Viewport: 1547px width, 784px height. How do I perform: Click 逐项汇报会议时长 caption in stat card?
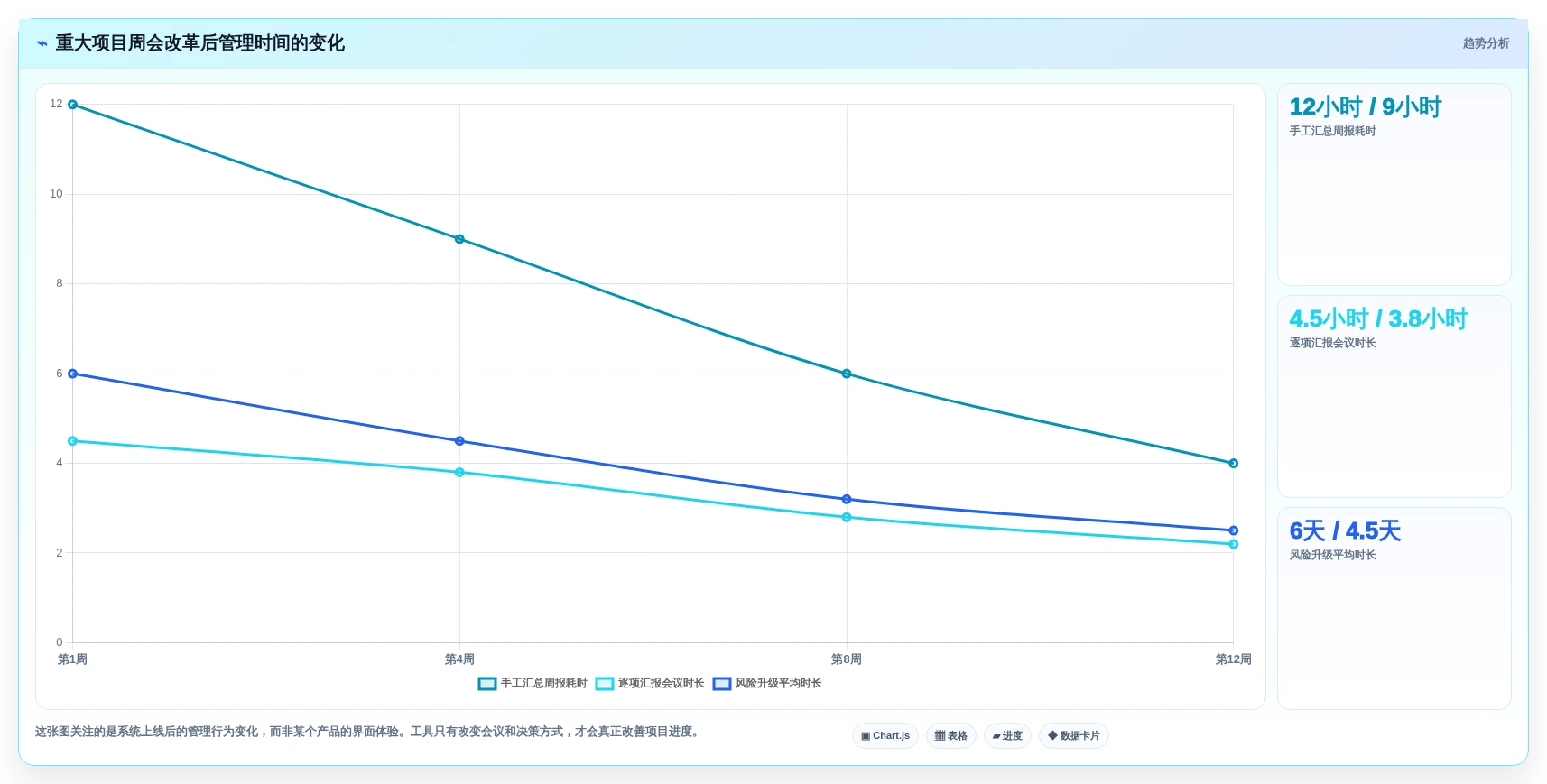1332,344
